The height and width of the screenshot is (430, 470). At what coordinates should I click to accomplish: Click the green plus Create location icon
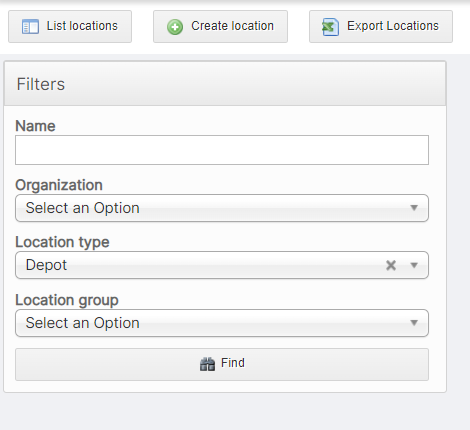(x=175, y=27)
